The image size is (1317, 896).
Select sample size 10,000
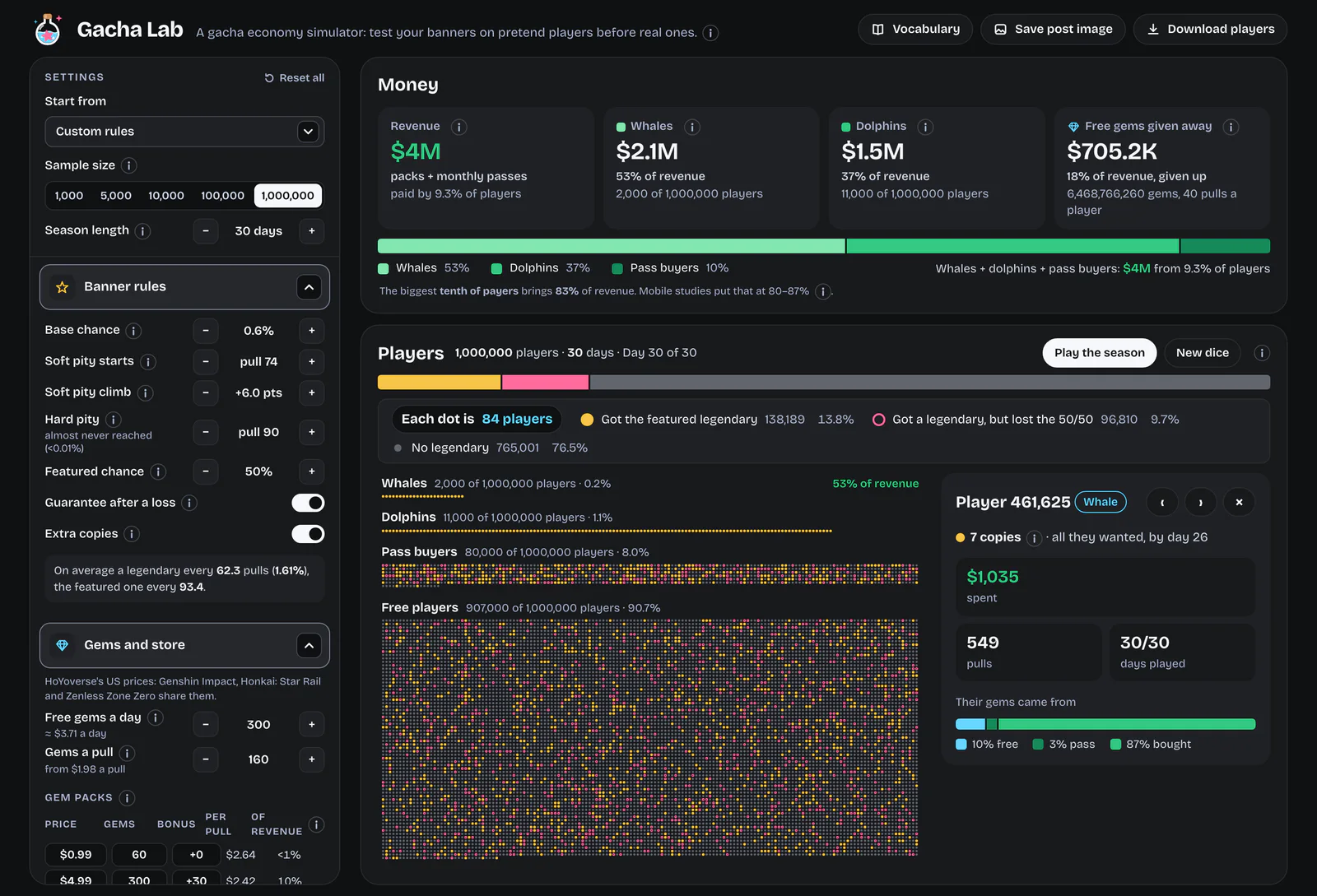166,196
